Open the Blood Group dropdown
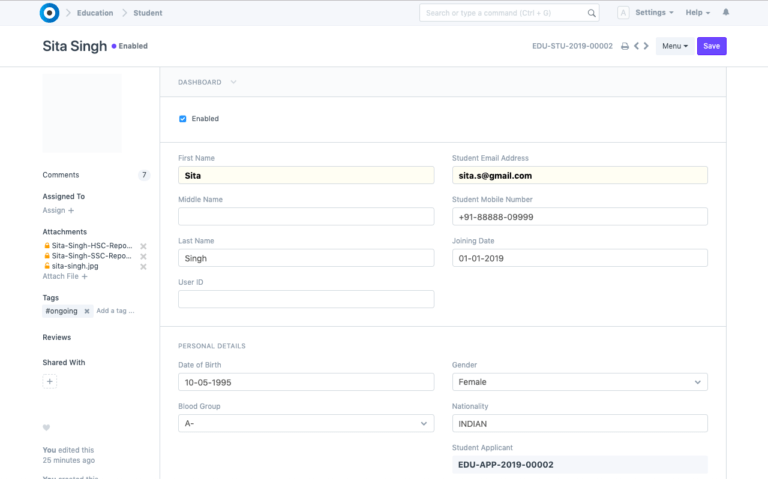 click(305, 423)
